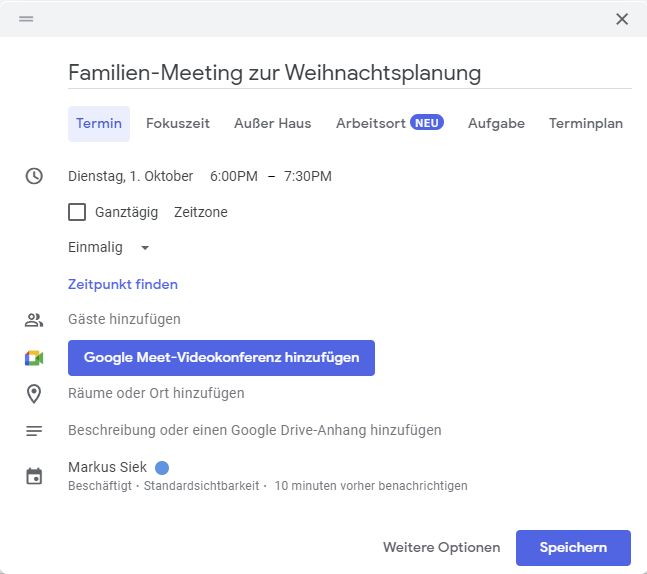Screen dimensions: 647x574
Task: Open the end time 7:30PM selector
Action: [x=307, y=176]
